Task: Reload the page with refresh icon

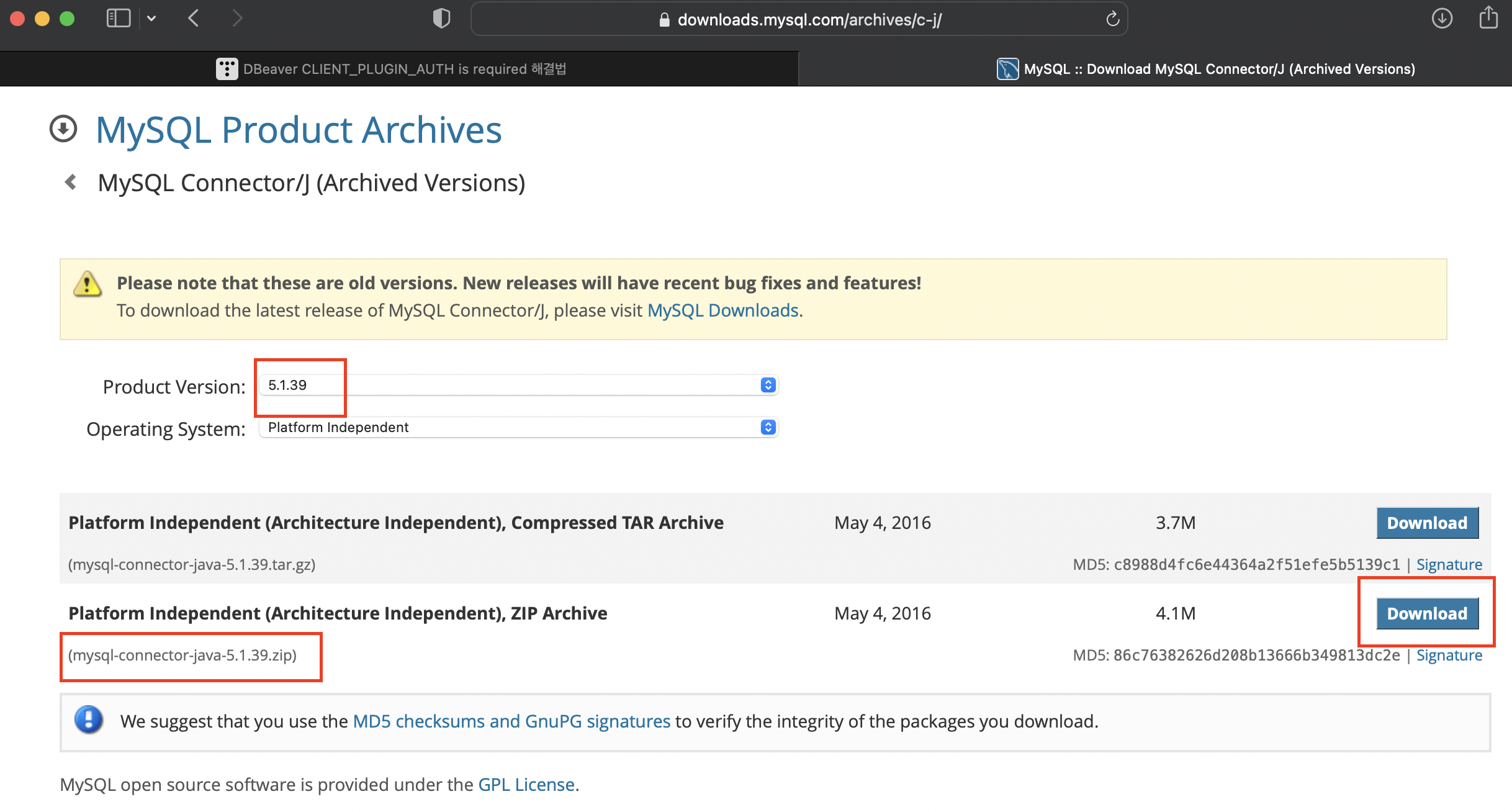Action: (1112, 19)
